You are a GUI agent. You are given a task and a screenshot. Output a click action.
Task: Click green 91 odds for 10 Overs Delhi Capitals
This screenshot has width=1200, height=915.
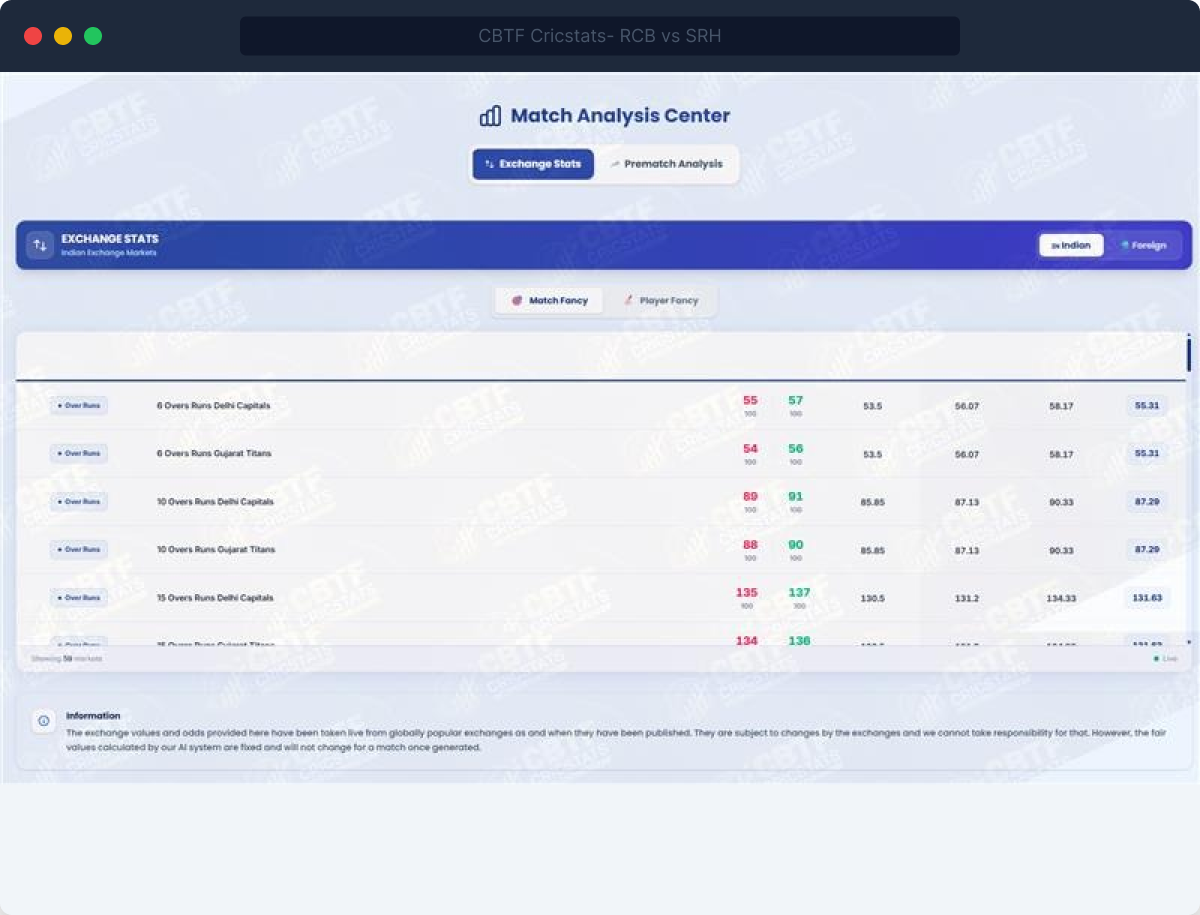795,497
